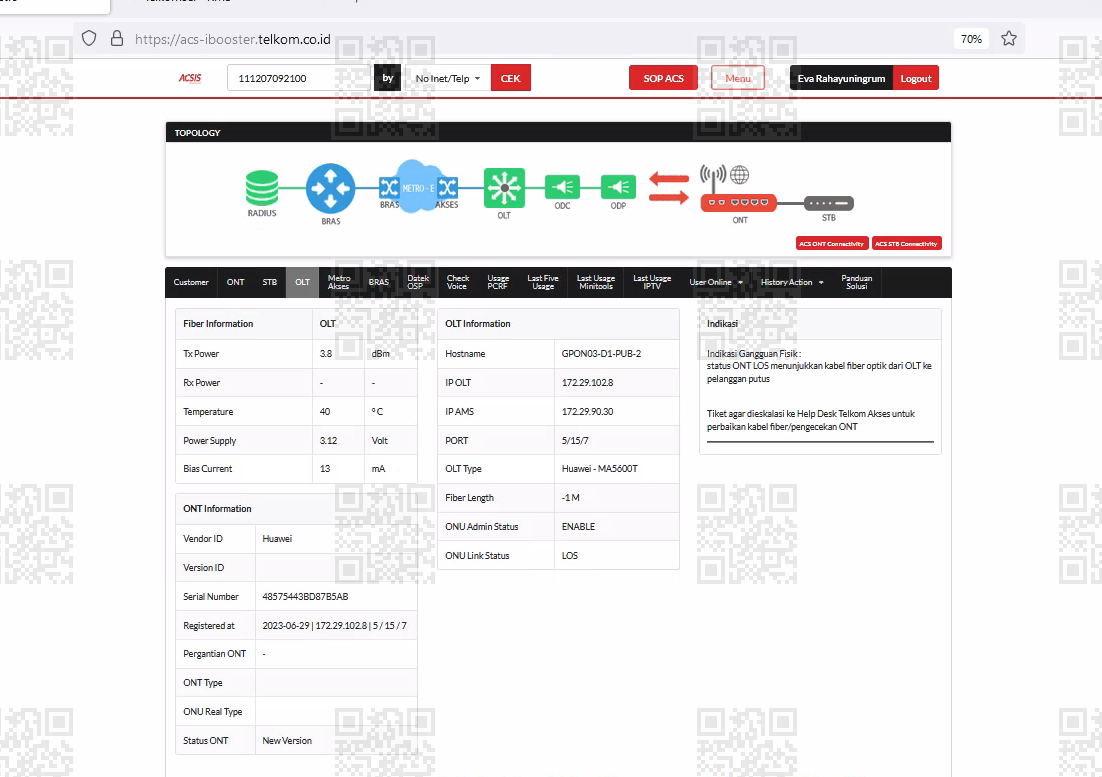This screenshot has height=777, width=1102.
Task: Open the Panduan Solusi tab
Action: click(857, 282)
